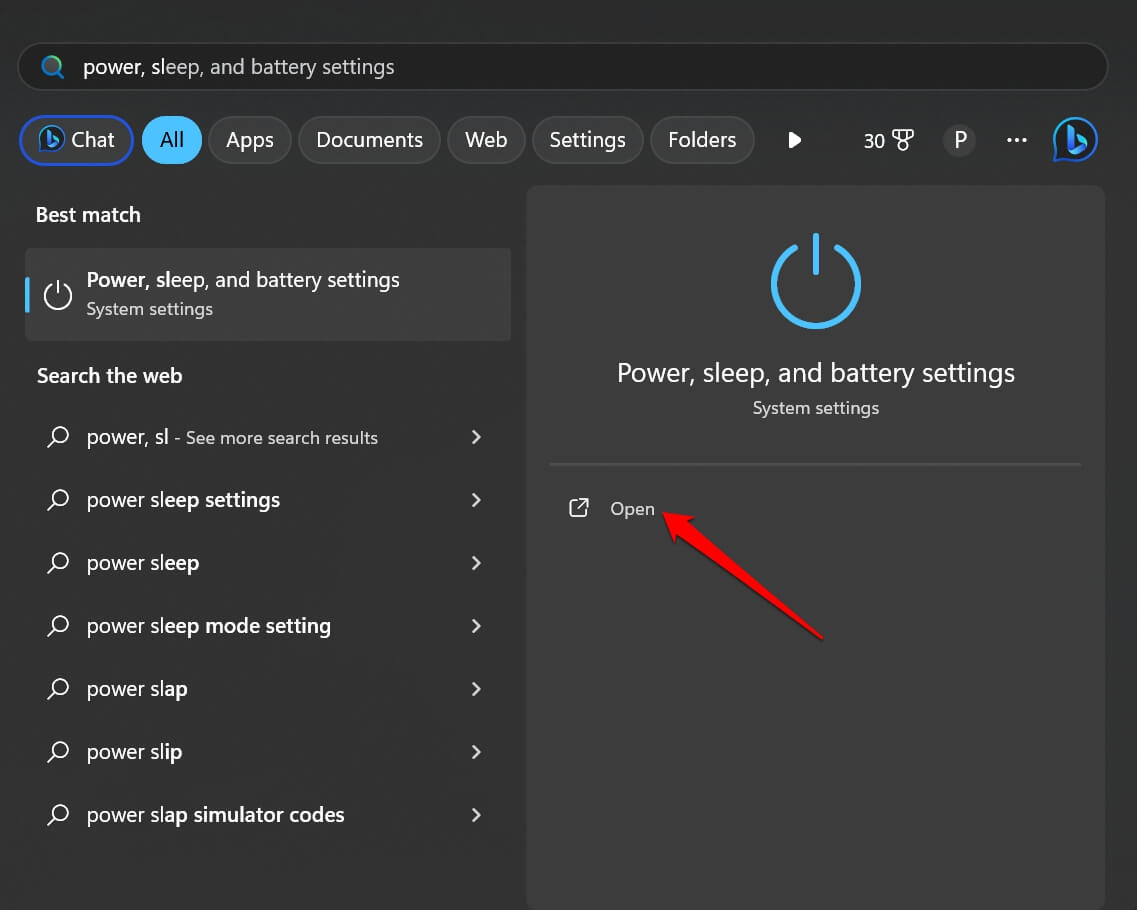
Task: Click the large blue power icon in preview
Action: pos(816,281)
